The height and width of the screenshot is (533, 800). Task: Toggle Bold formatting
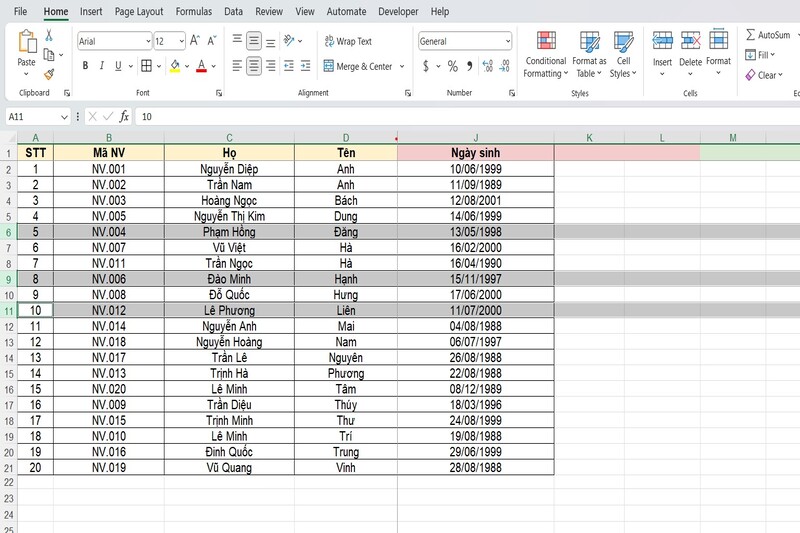[85, 66]
